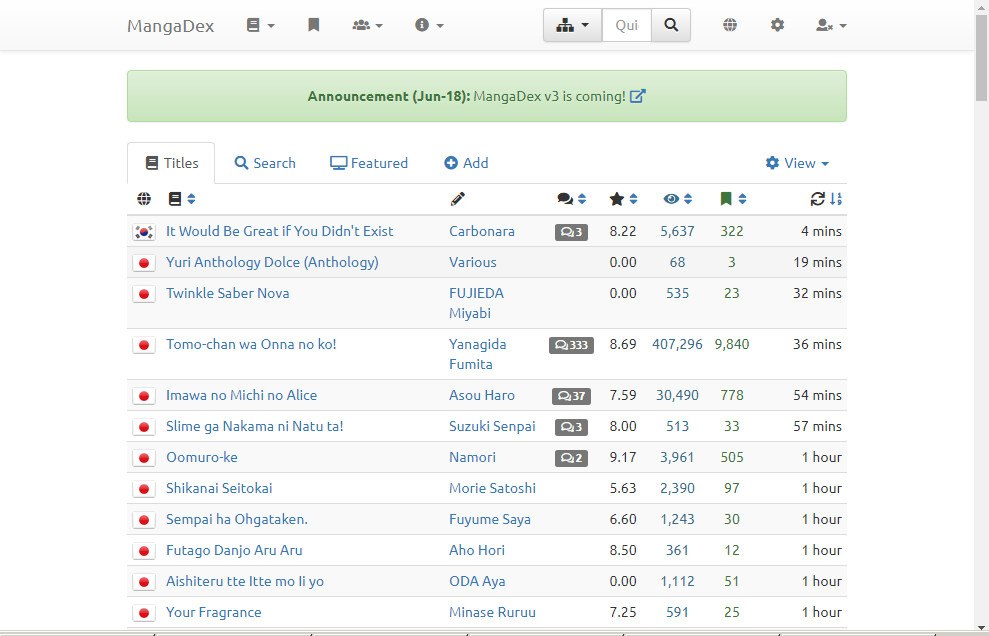989x636 pixels.
Task: Open 333 comments badge for Tomo-chan
Action: 571,345
